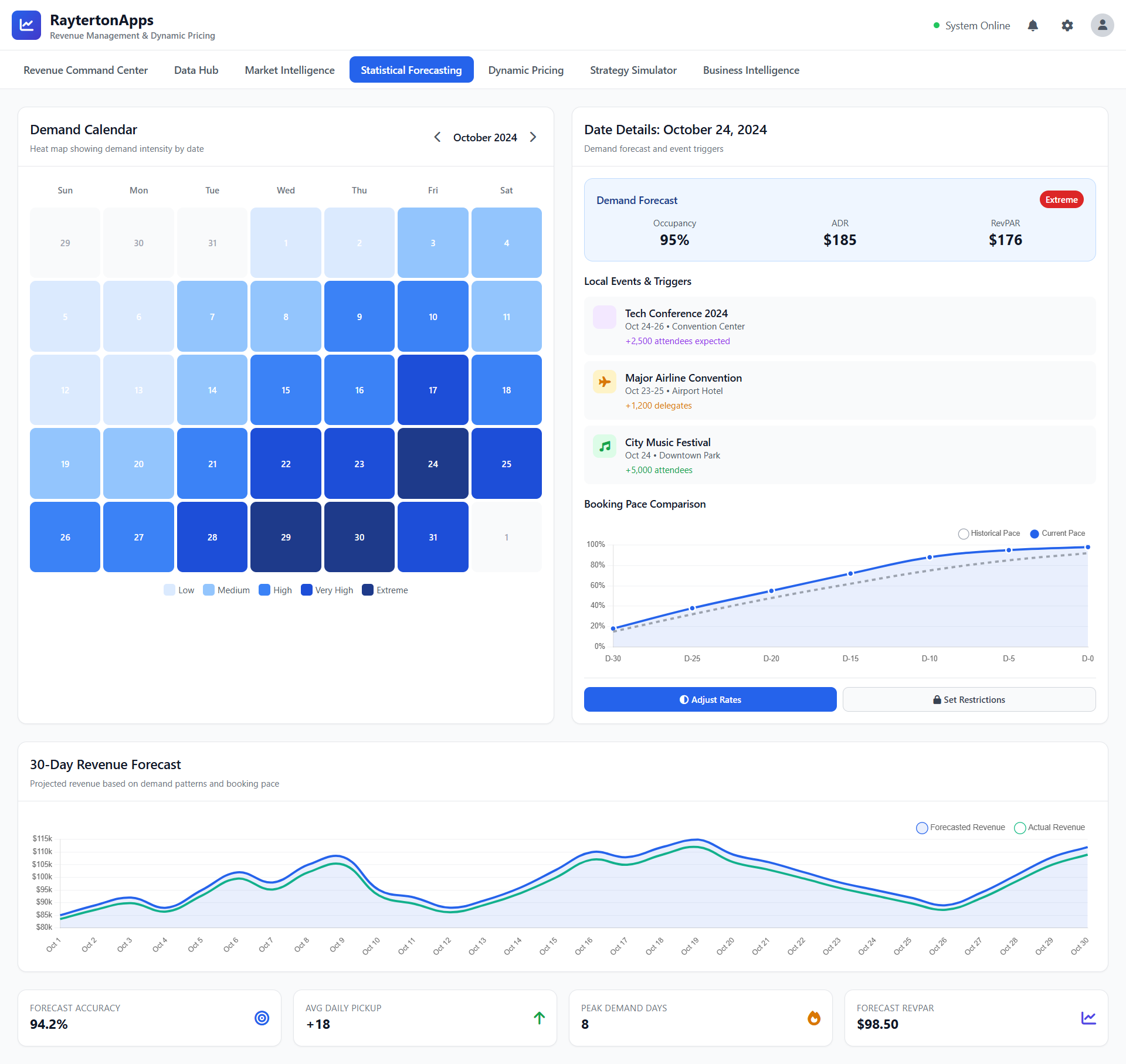Click the Set Restrictions button

[969, 699]
